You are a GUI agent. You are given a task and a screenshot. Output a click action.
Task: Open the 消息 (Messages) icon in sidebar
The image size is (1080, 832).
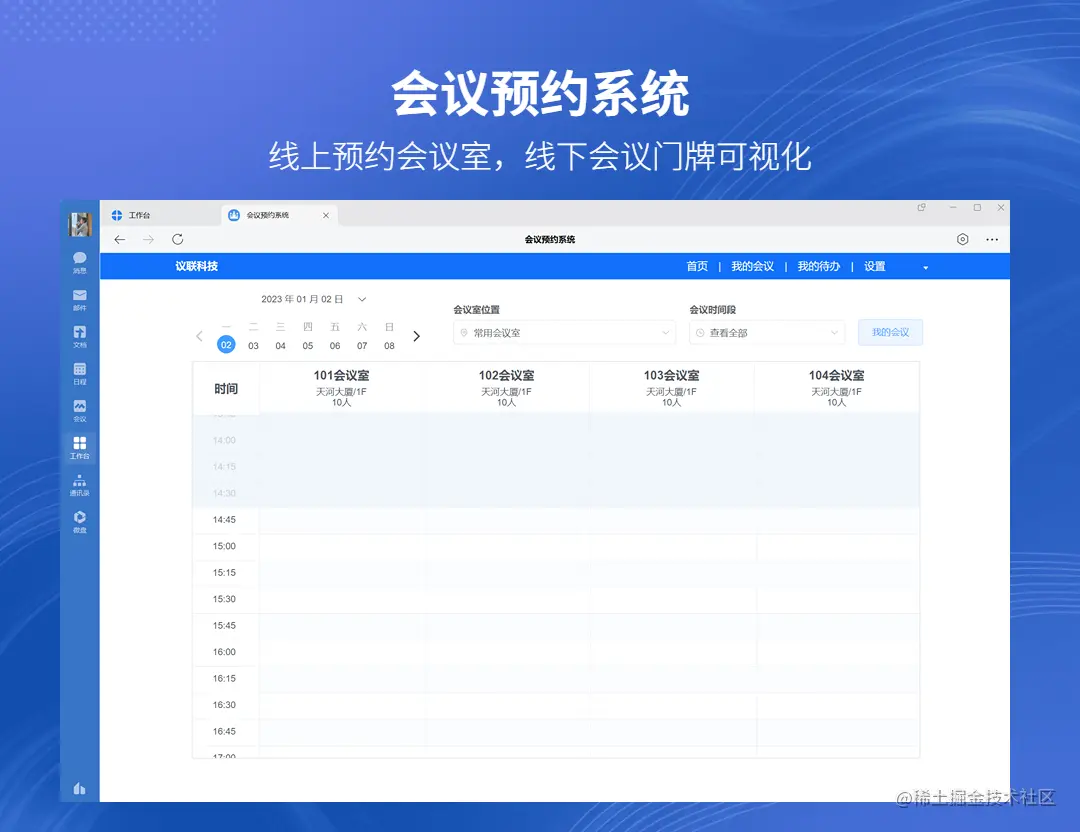80,262
